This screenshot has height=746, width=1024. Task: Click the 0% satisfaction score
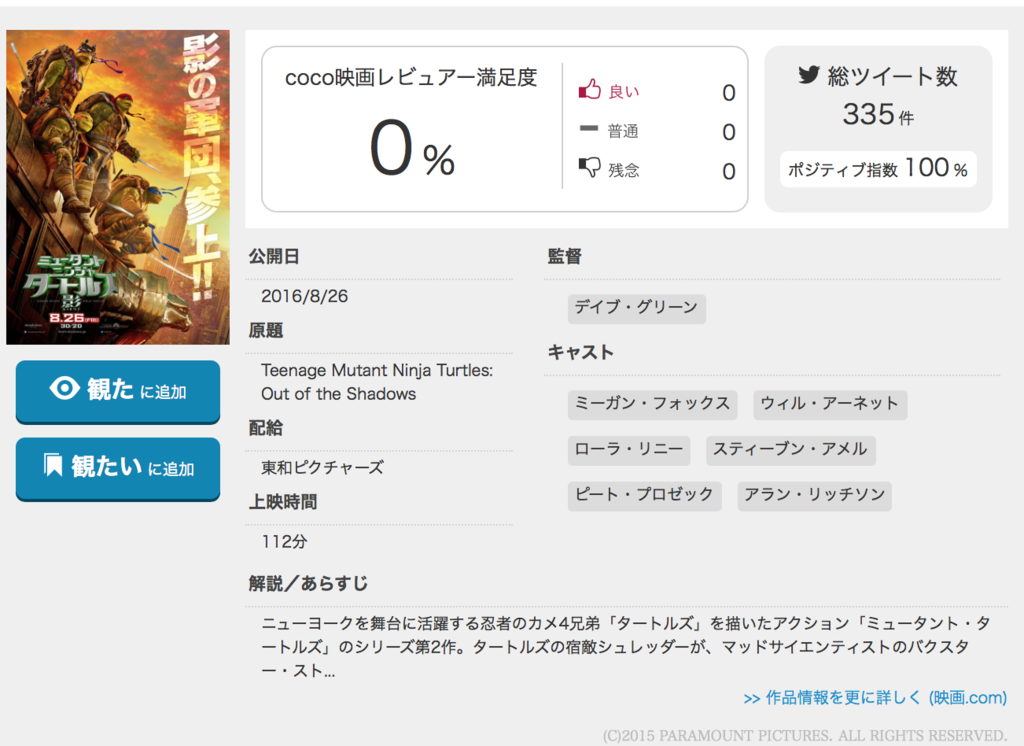pos(412,149)
